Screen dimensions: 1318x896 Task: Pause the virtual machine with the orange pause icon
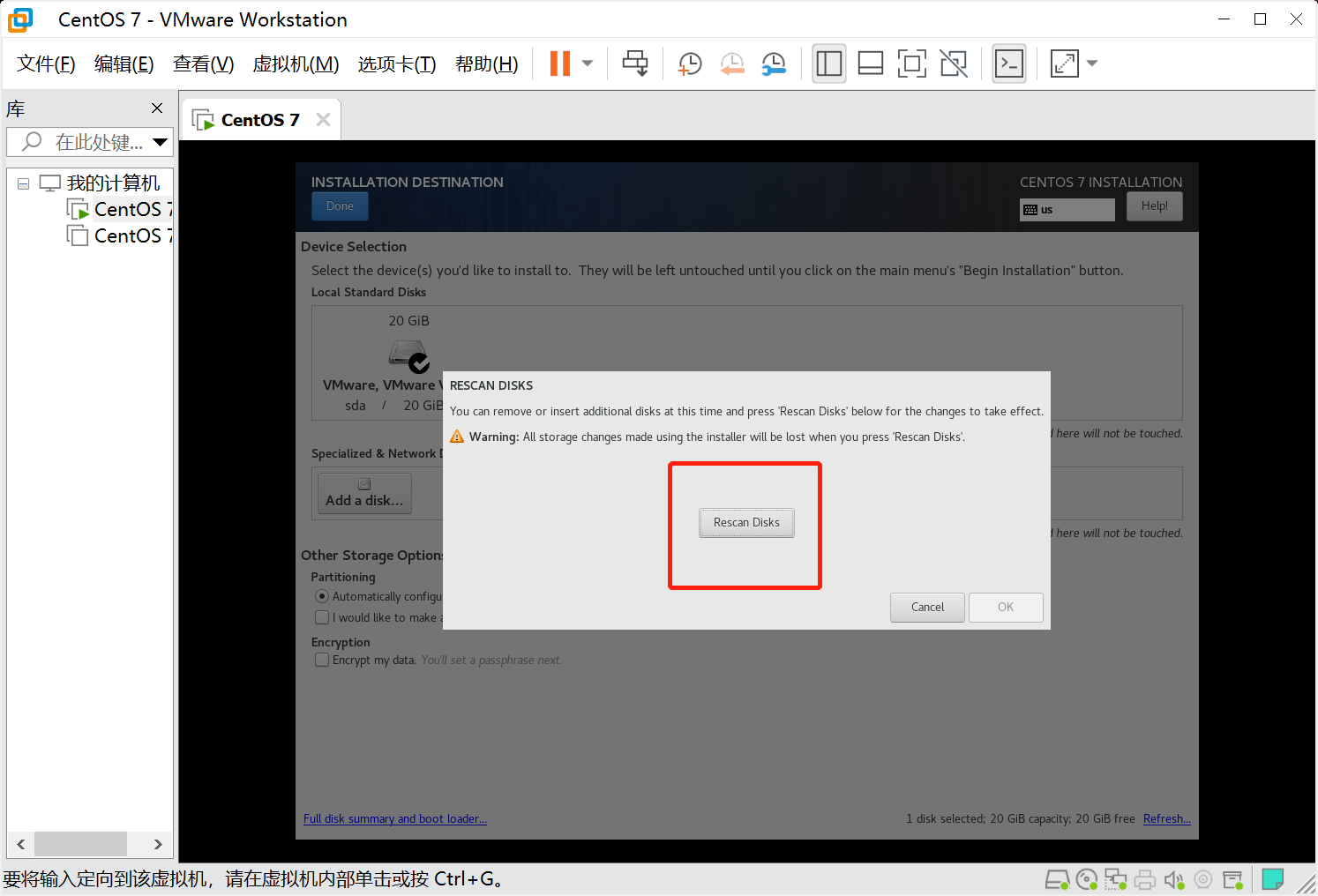click(560, 63)
